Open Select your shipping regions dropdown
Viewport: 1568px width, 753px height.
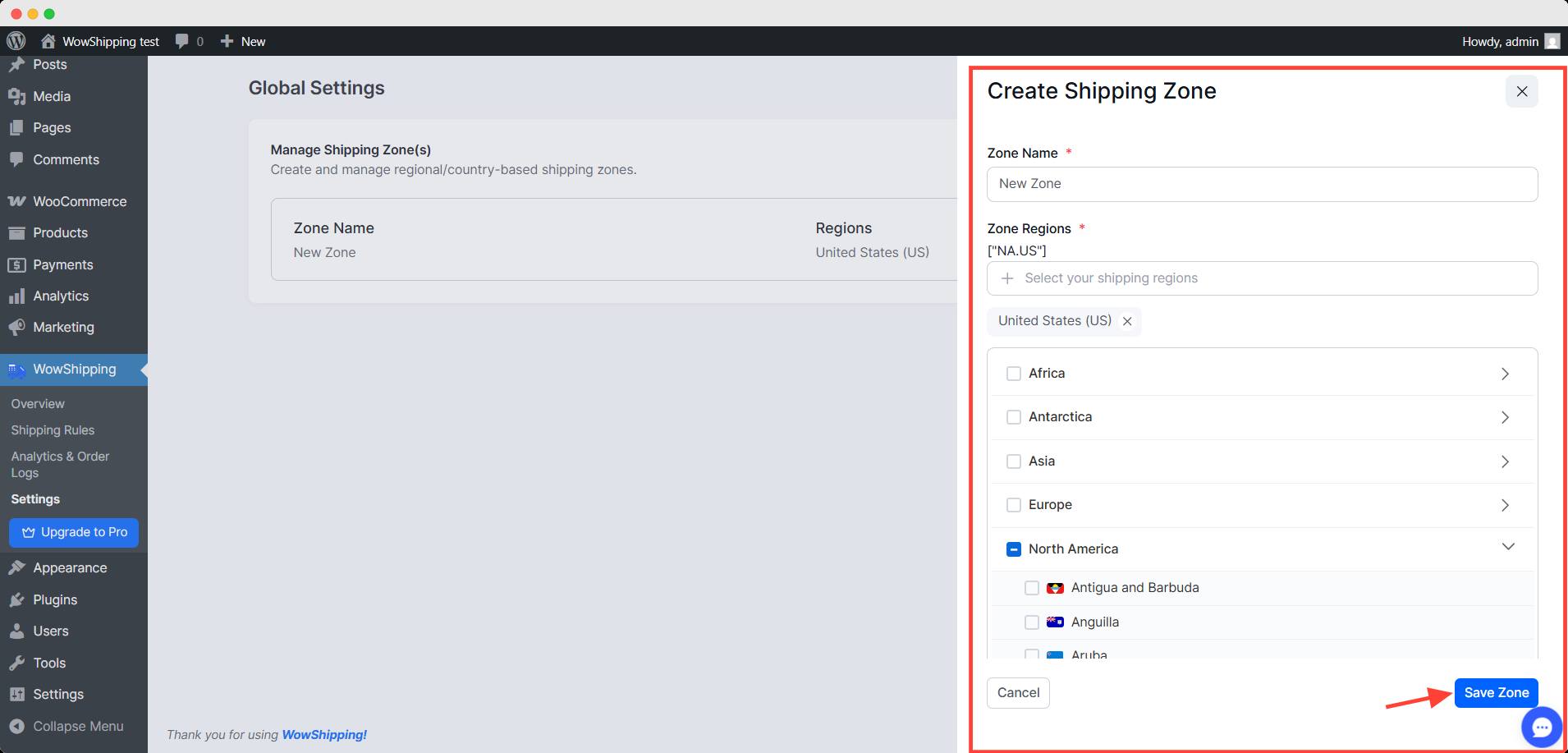(1262, 278)
